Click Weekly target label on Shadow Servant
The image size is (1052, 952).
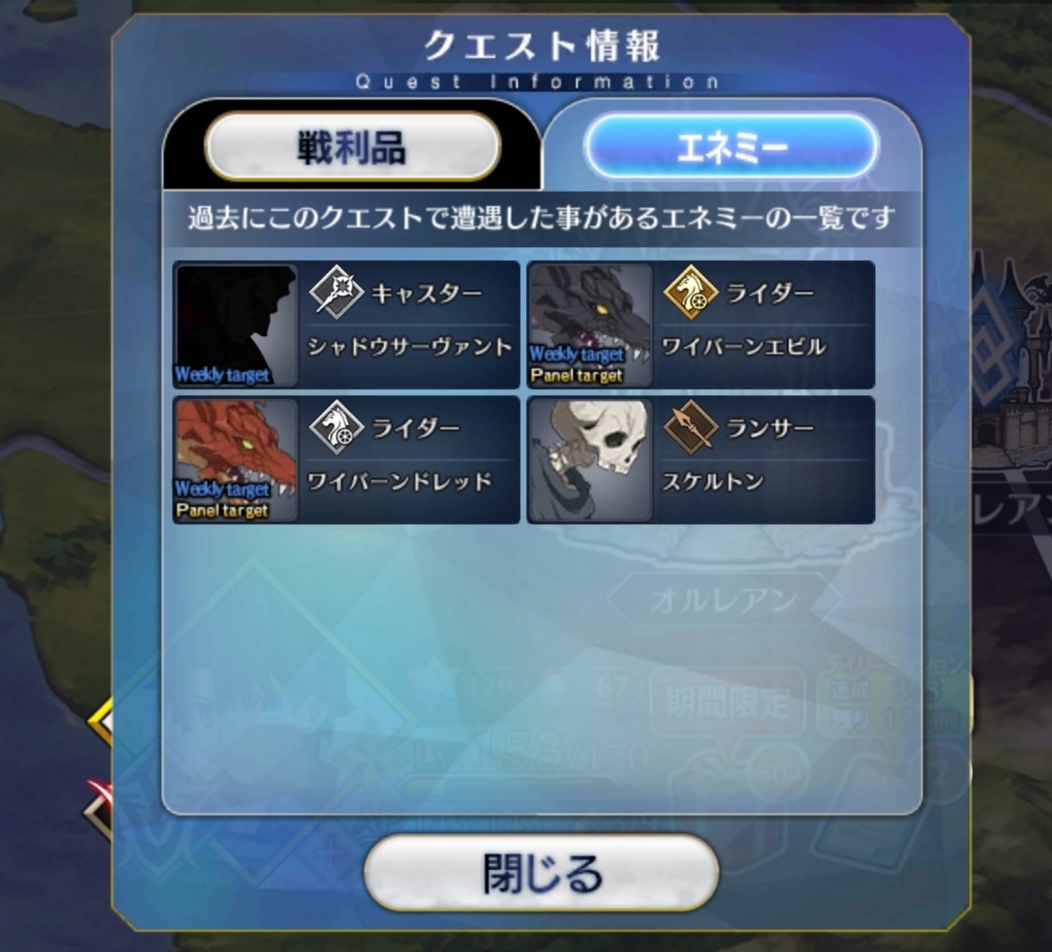[222, 375]
